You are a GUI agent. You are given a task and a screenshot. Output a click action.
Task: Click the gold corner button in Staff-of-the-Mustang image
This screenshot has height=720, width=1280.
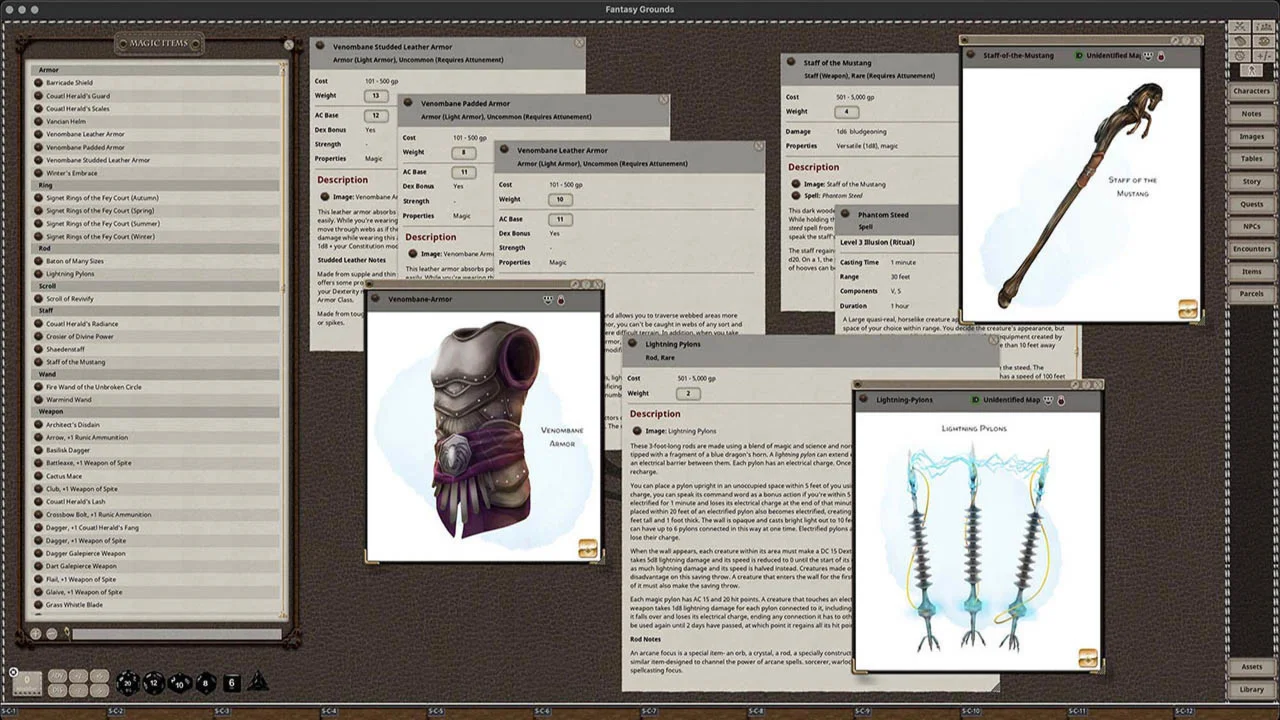1188,308
